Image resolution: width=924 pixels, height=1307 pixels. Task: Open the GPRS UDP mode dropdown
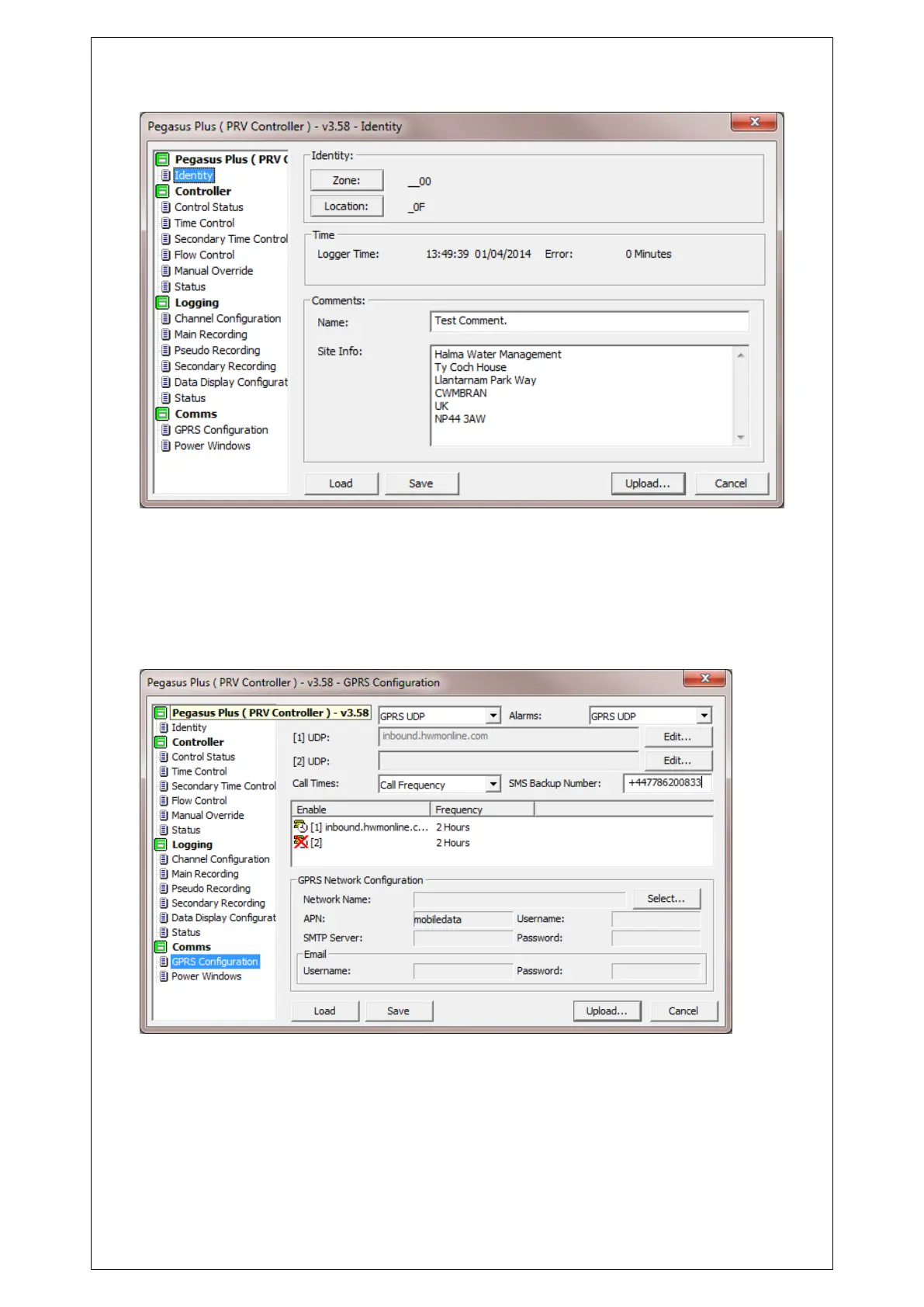(x=493, y=716)
